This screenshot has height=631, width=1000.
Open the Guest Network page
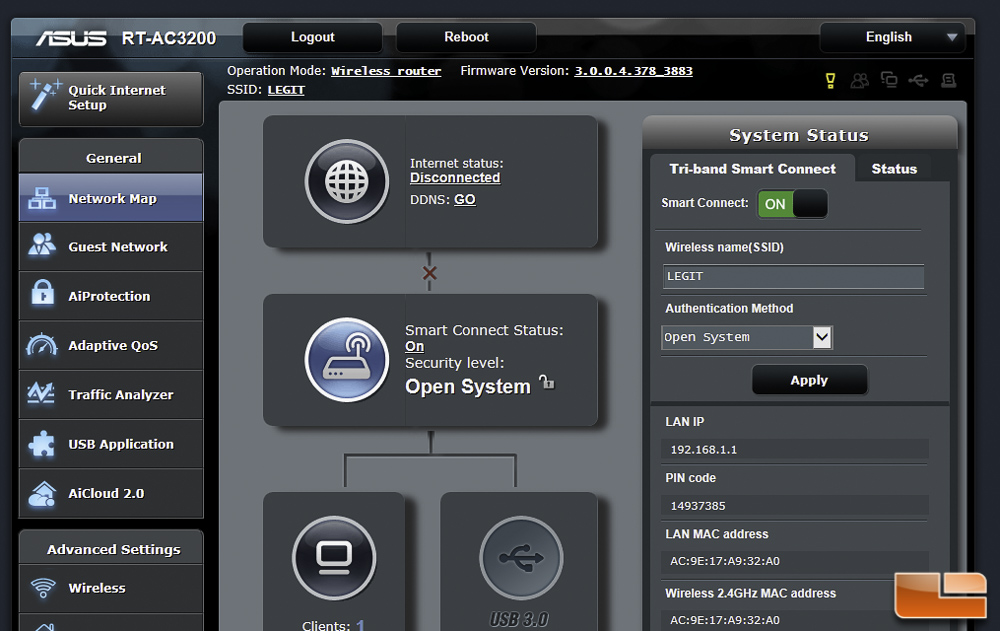click(111, 247)
